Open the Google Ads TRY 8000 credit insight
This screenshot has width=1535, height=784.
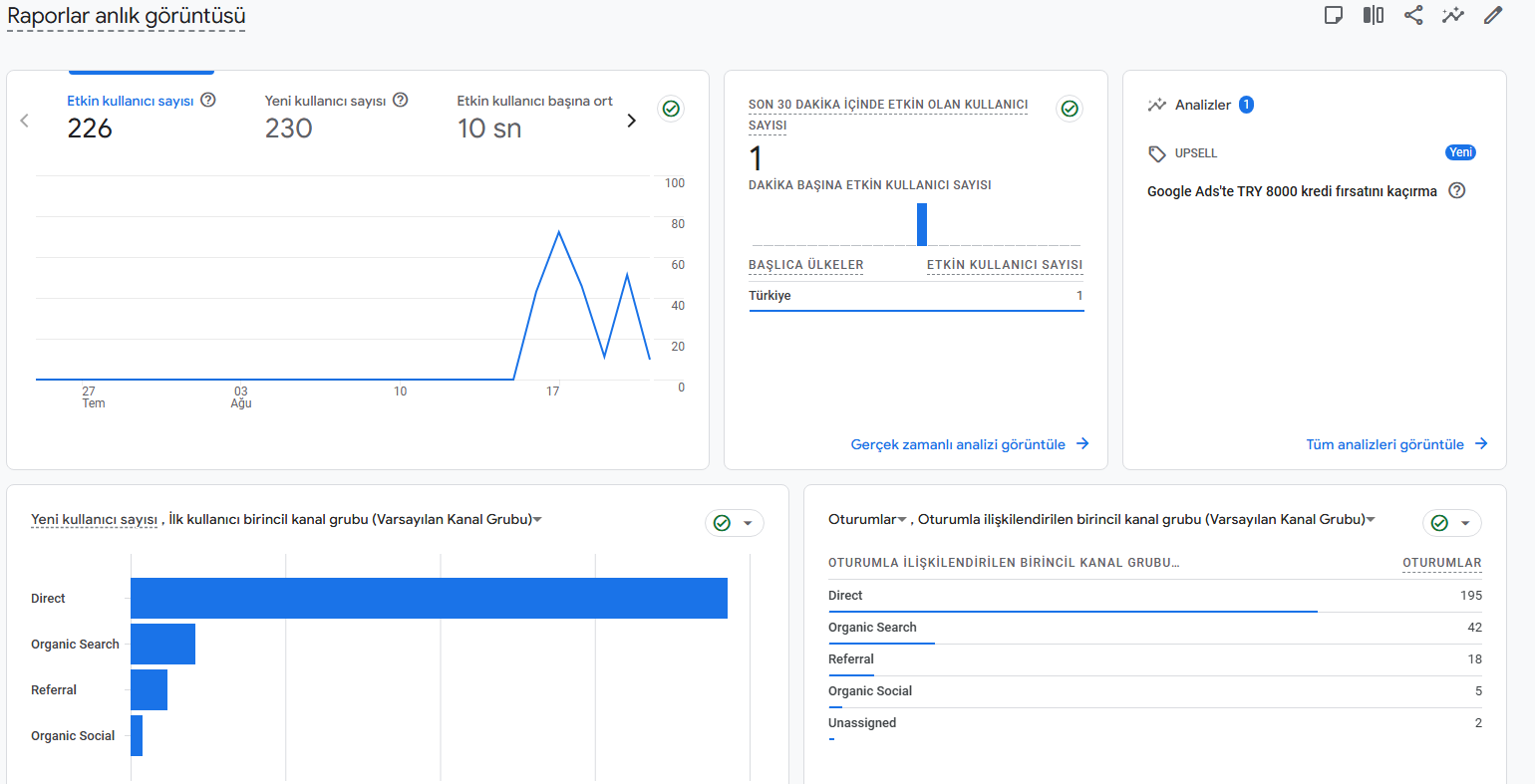pos(1292,191)
